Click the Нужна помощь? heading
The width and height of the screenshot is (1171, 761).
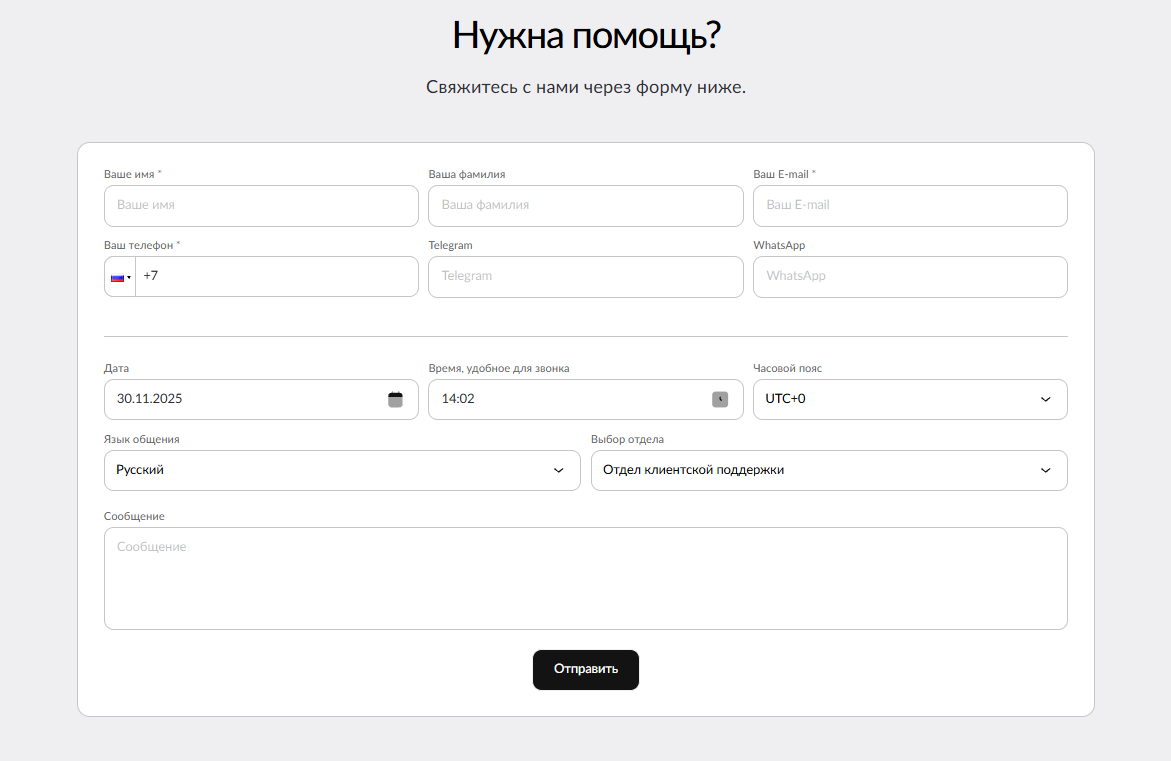586,36
